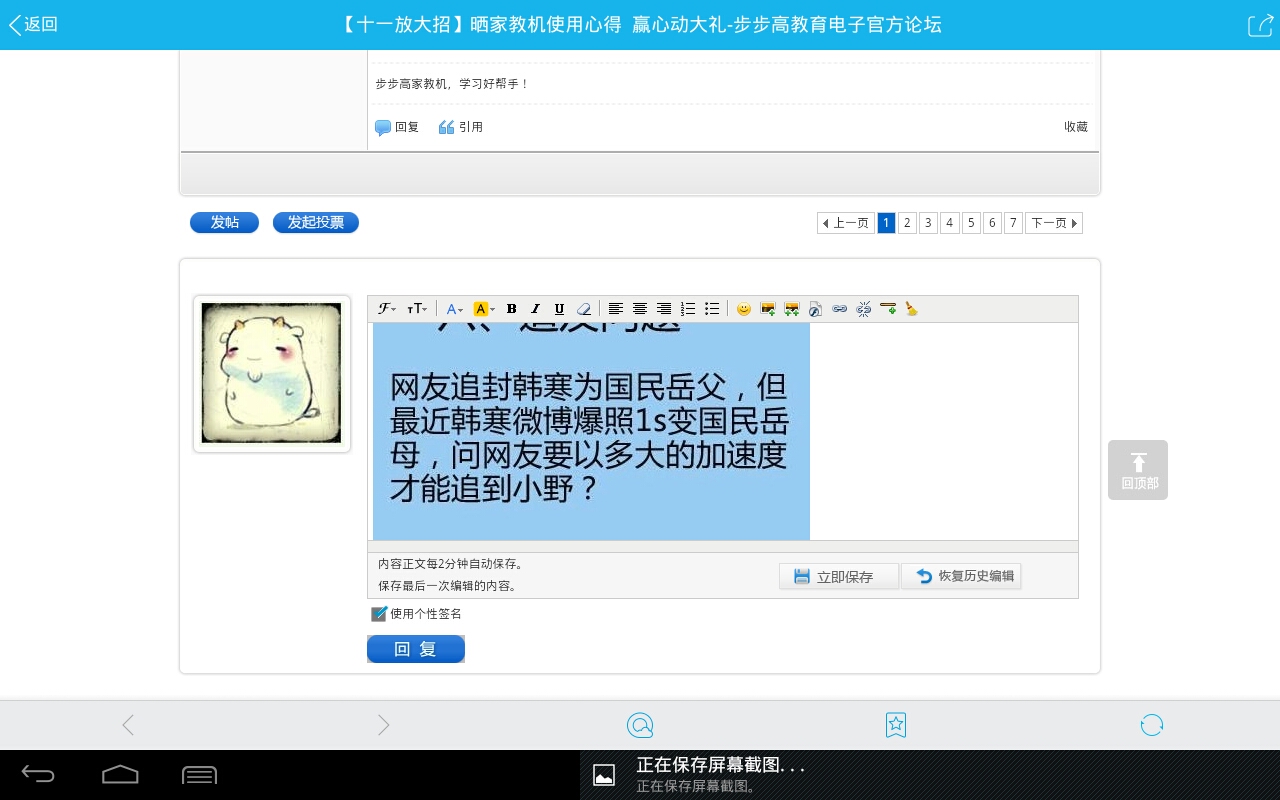The image size is (1280, 800).
Task: Click the 立即保存 button
Action: click(x=838, y=577)
